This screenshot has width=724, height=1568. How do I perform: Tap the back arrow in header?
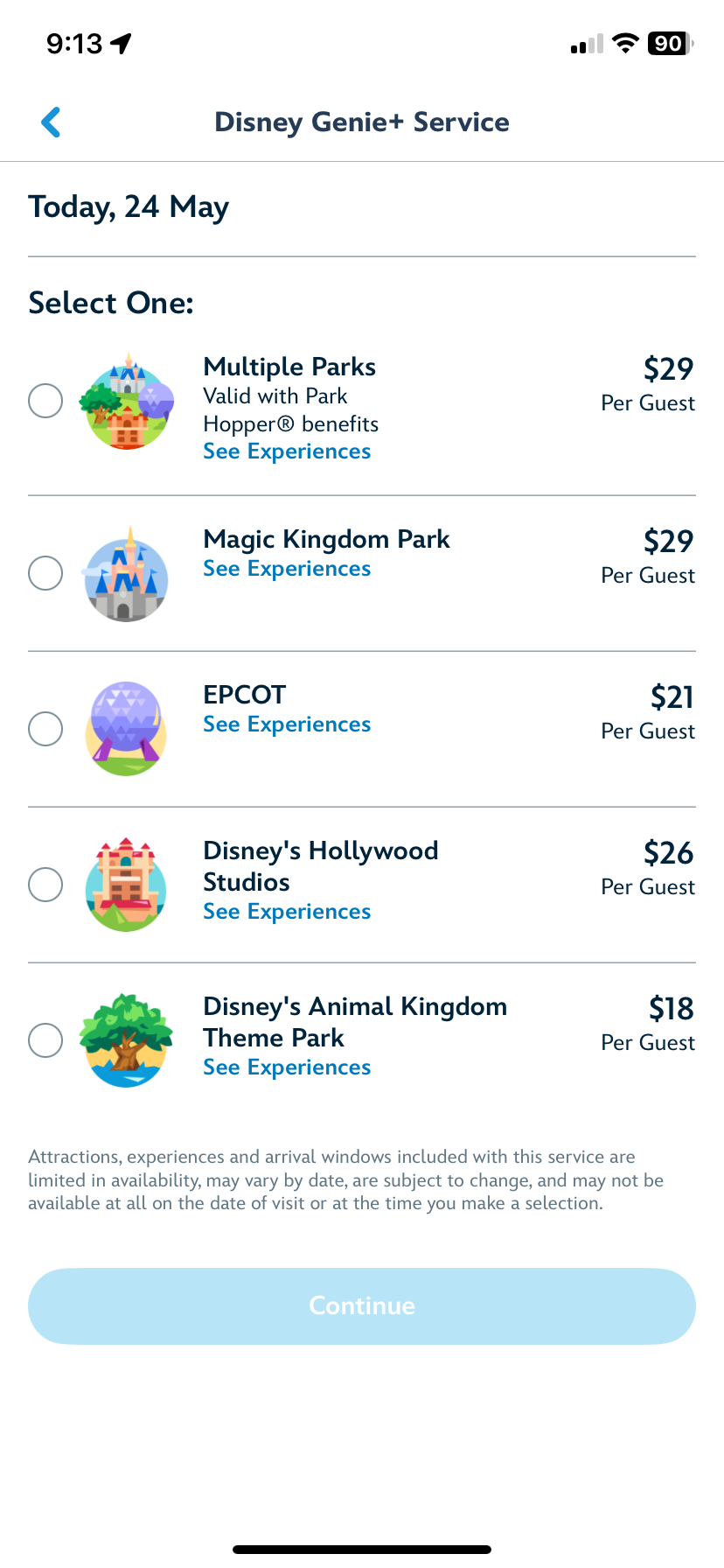pos(51,122)
